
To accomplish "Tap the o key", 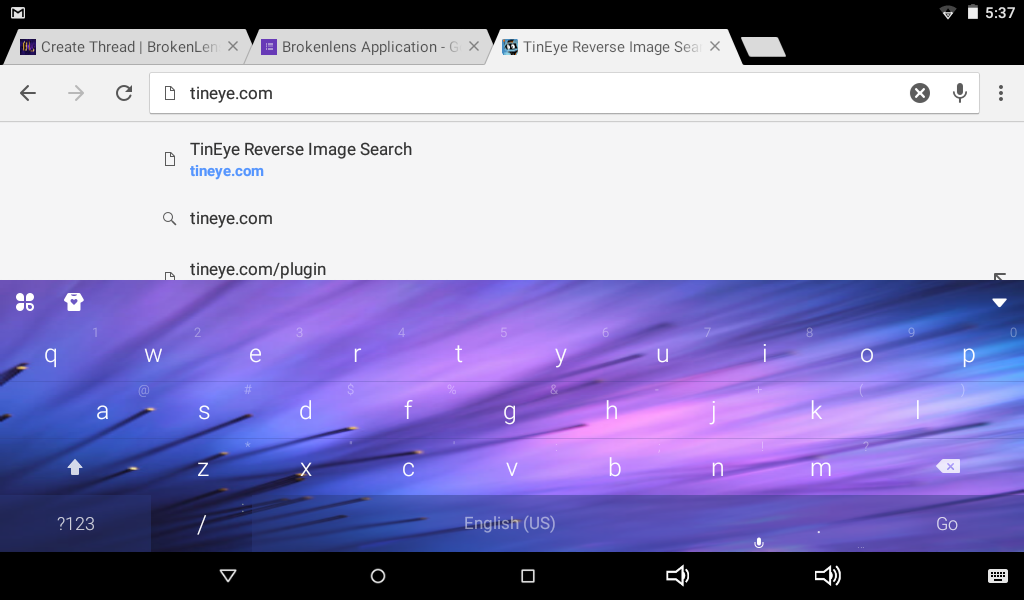I will [866, 354].
